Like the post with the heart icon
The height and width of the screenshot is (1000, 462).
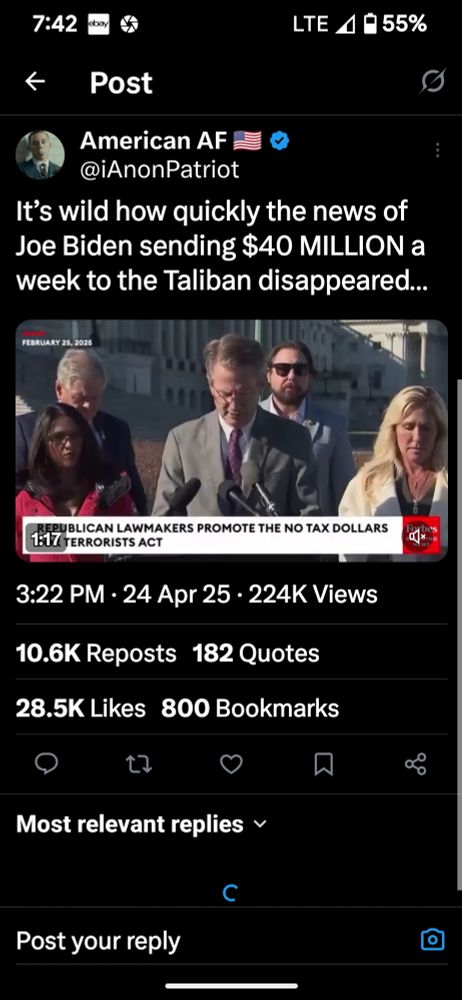click(231, 763)
